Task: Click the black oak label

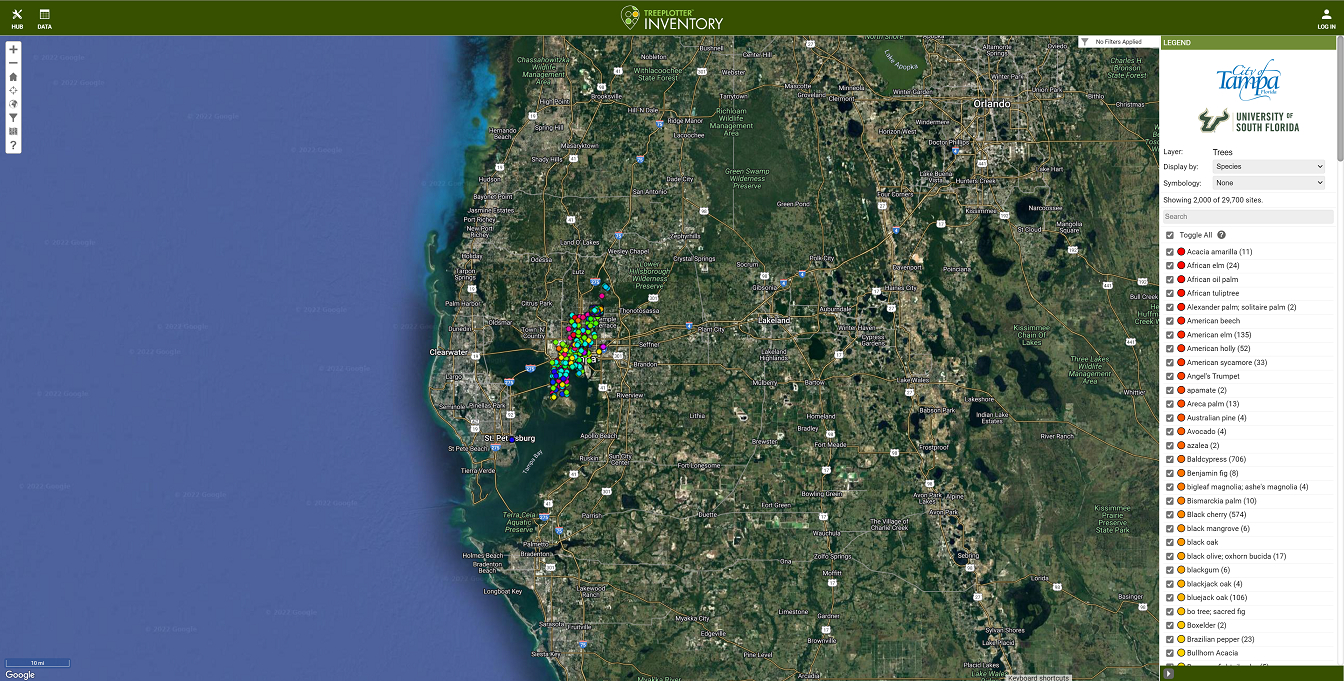Action: (1202, 542)
